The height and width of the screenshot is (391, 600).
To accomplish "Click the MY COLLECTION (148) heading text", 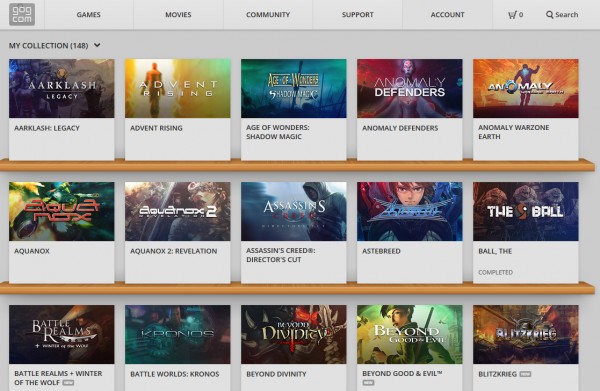I will point(49,46).
